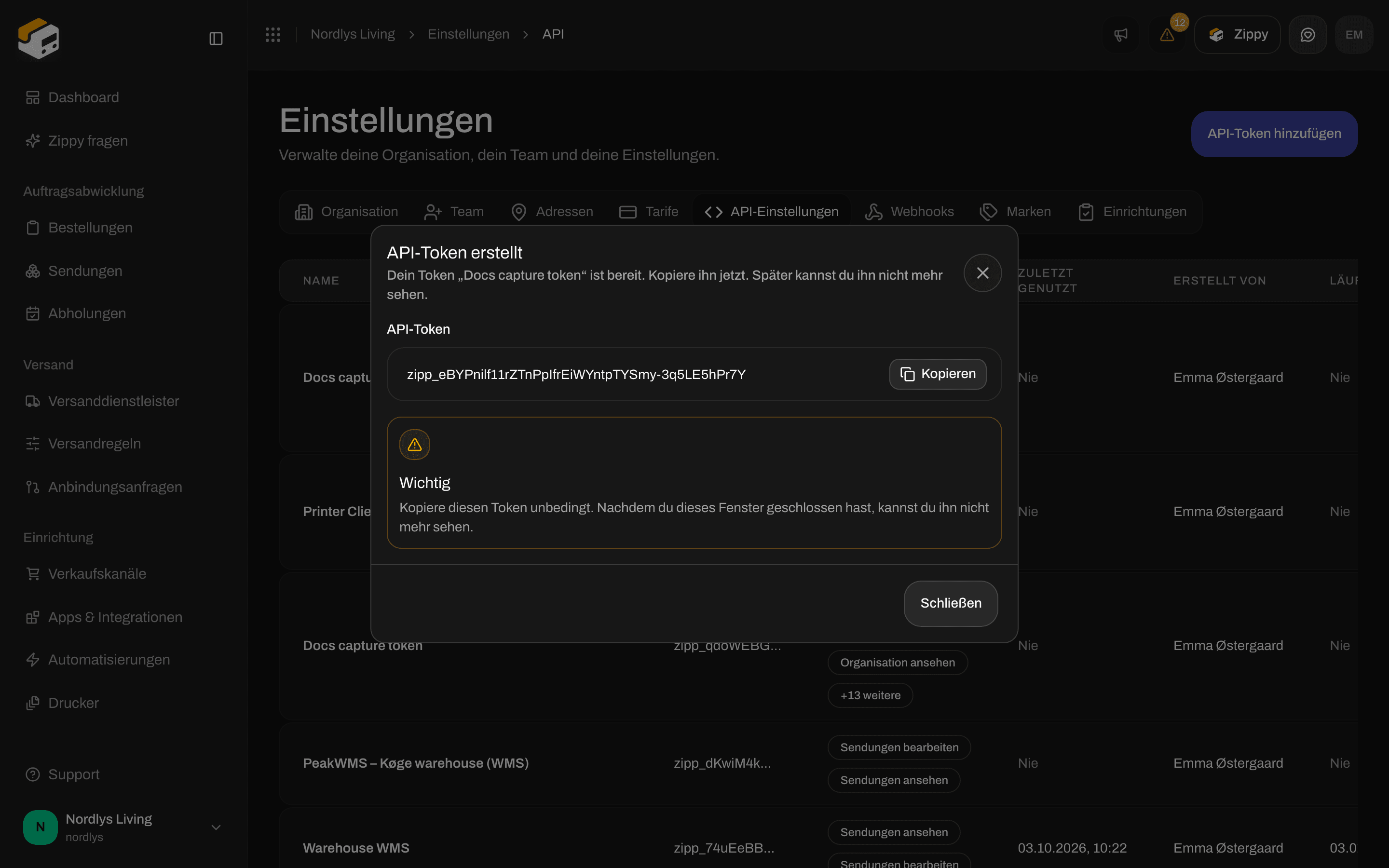The image size is (1389, 868).
Task: Click the ZULETZT GENUTZT column header
Action: (1047, 281)
